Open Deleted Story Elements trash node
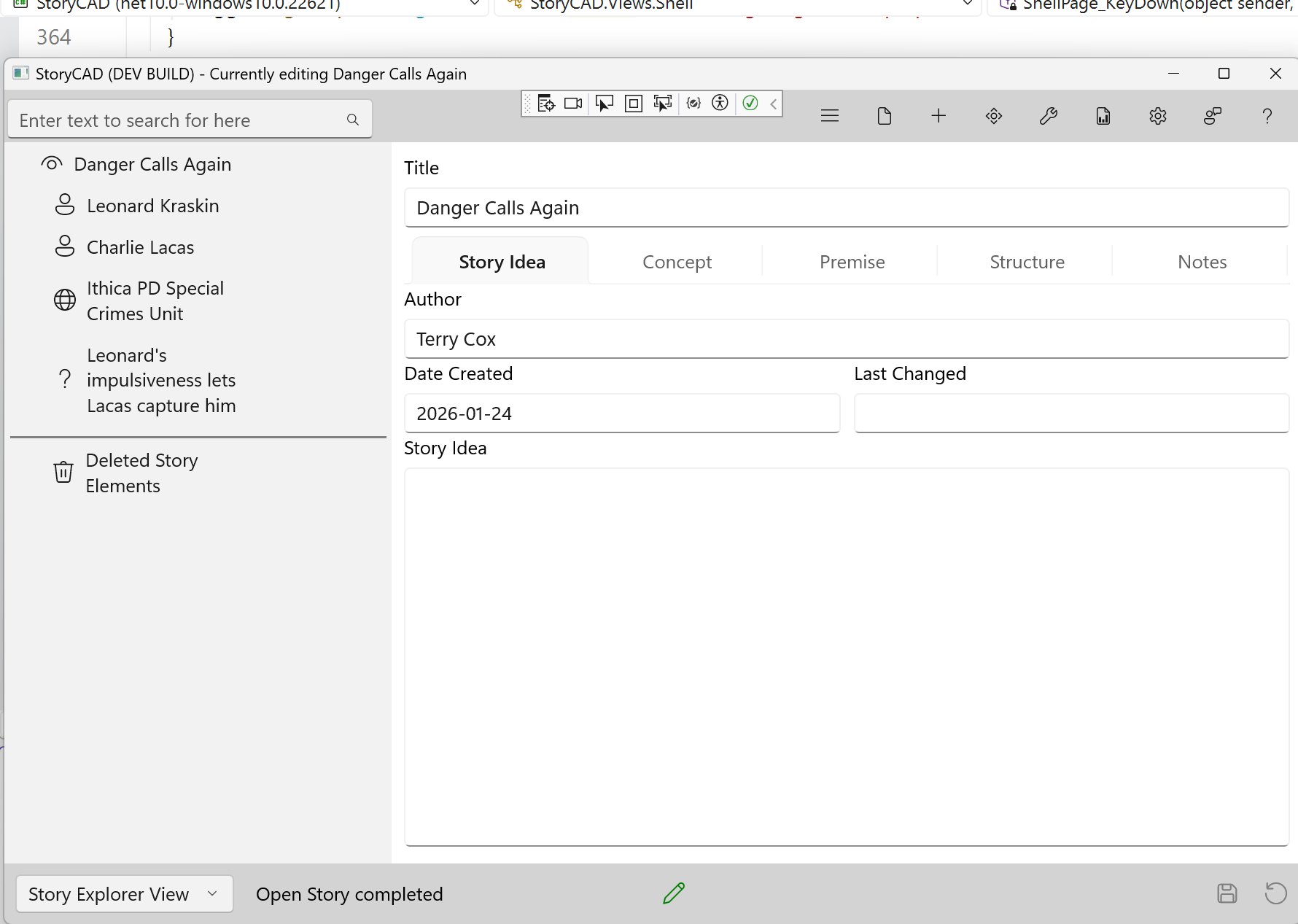This screenshot has height=924, width=1298. (141, 473)
